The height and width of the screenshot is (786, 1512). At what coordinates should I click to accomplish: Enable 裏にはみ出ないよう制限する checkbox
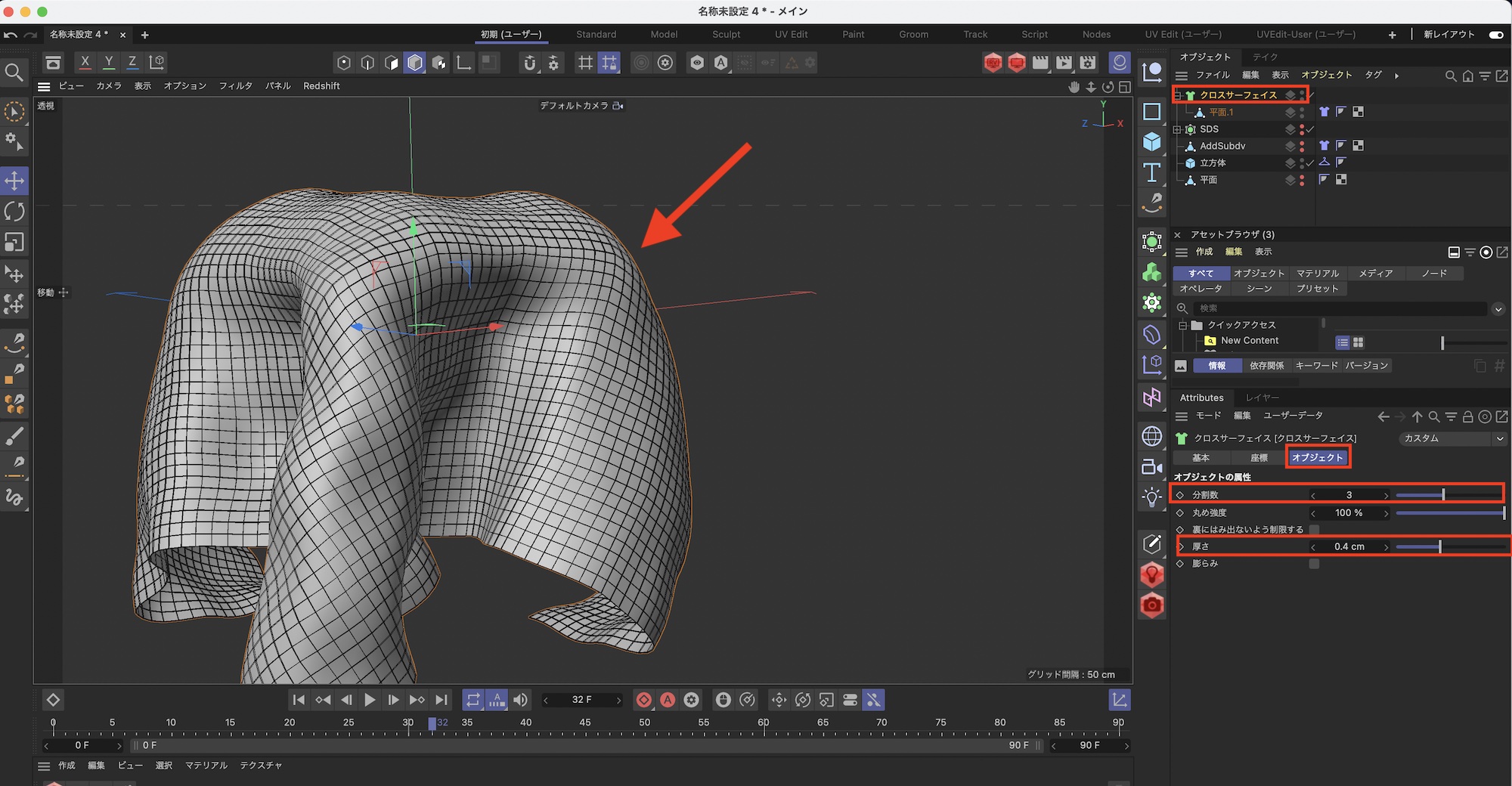coord(1314,530)
